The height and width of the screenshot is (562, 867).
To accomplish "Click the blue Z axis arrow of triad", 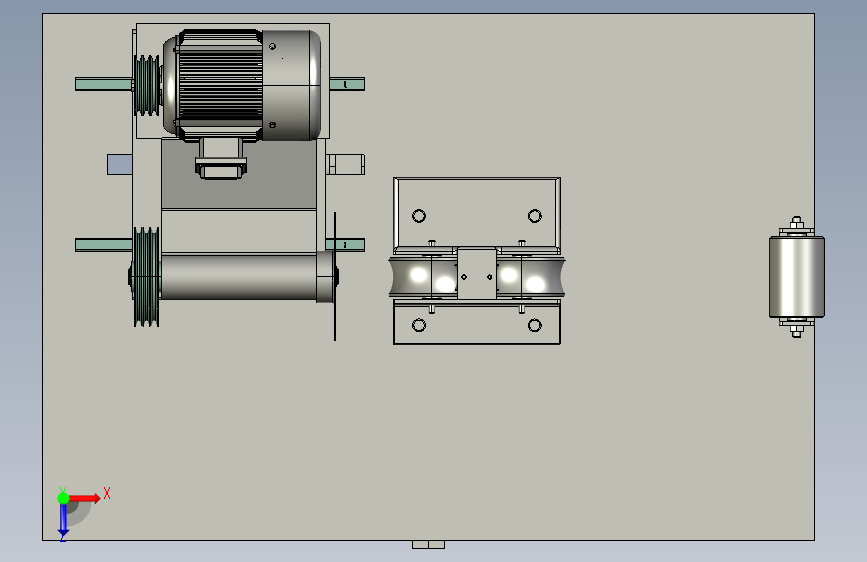I will pos(63,521).
